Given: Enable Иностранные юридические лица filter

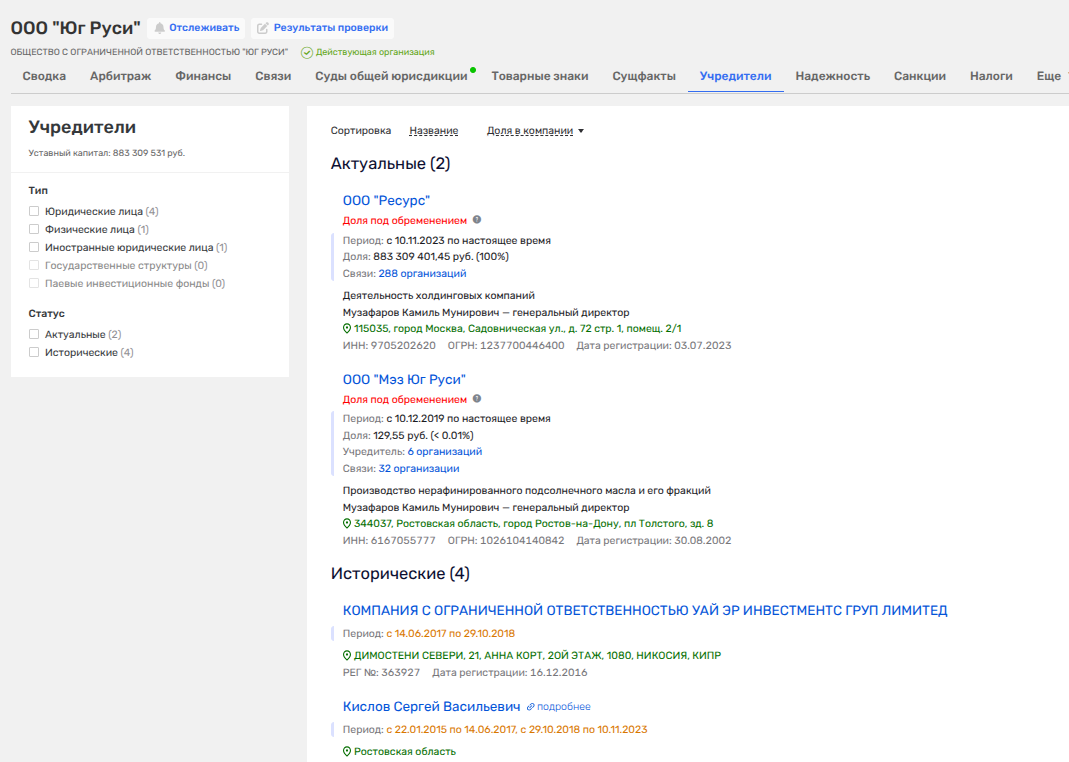Looking at the screenshot, I should [x=34, y=247].
